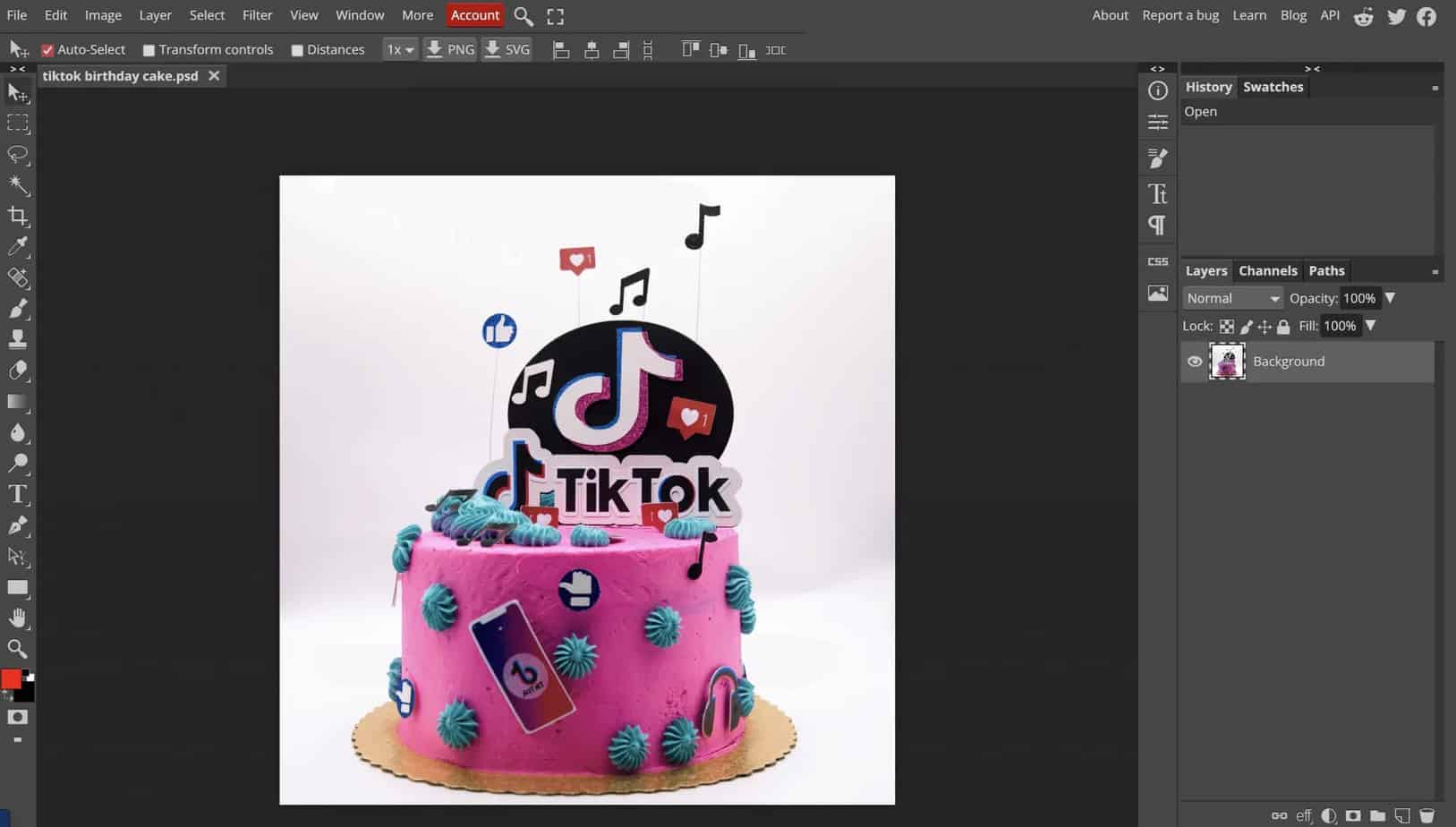Image resolution: width=1456 pixels, height=827 pixels.
Task: Open the Info panel icon
Action: pos(1157,90)
